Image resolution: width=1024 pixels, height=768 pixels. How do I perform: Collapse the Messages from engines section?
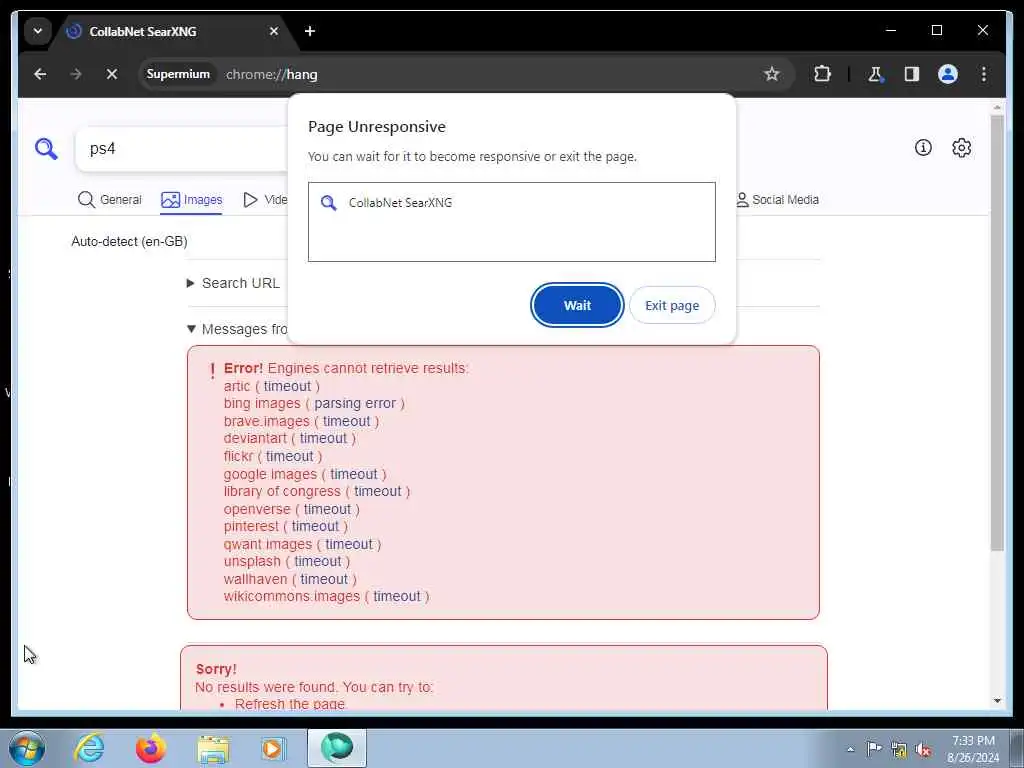[x=237, y=328]
